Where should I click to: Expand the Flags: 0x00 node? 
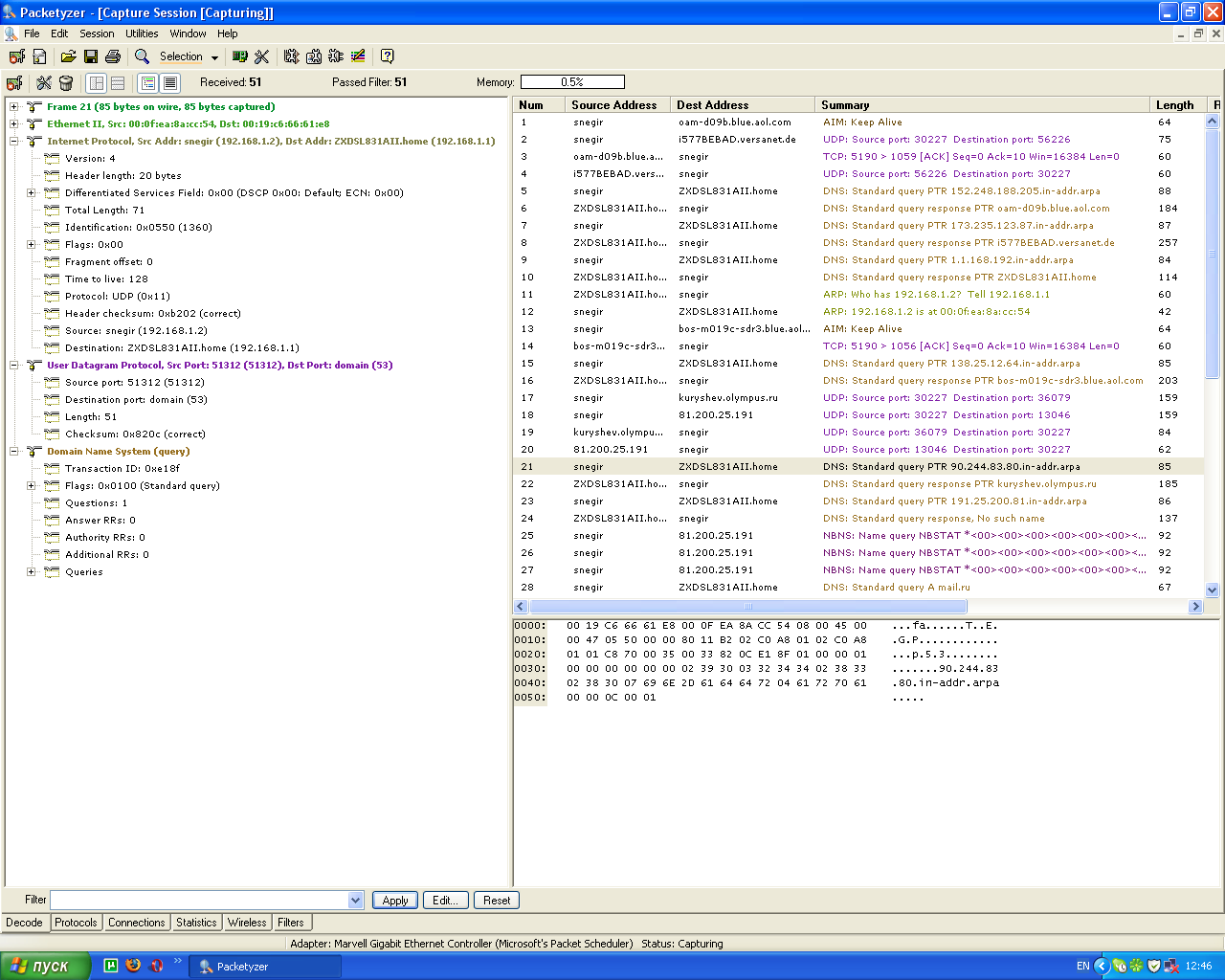coord(31,245)
